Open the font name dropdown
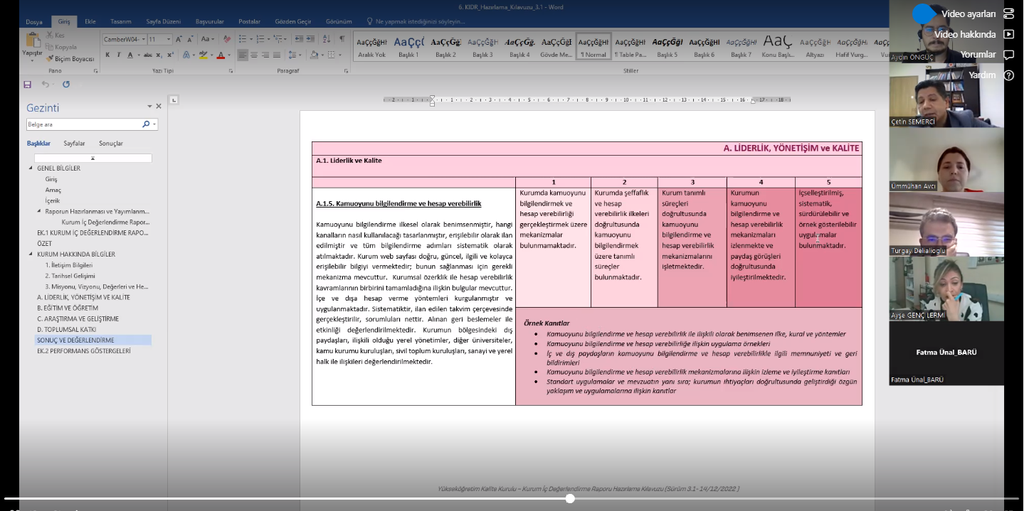The height and width of the screenshot is (511, 1024). click(143, 39)
